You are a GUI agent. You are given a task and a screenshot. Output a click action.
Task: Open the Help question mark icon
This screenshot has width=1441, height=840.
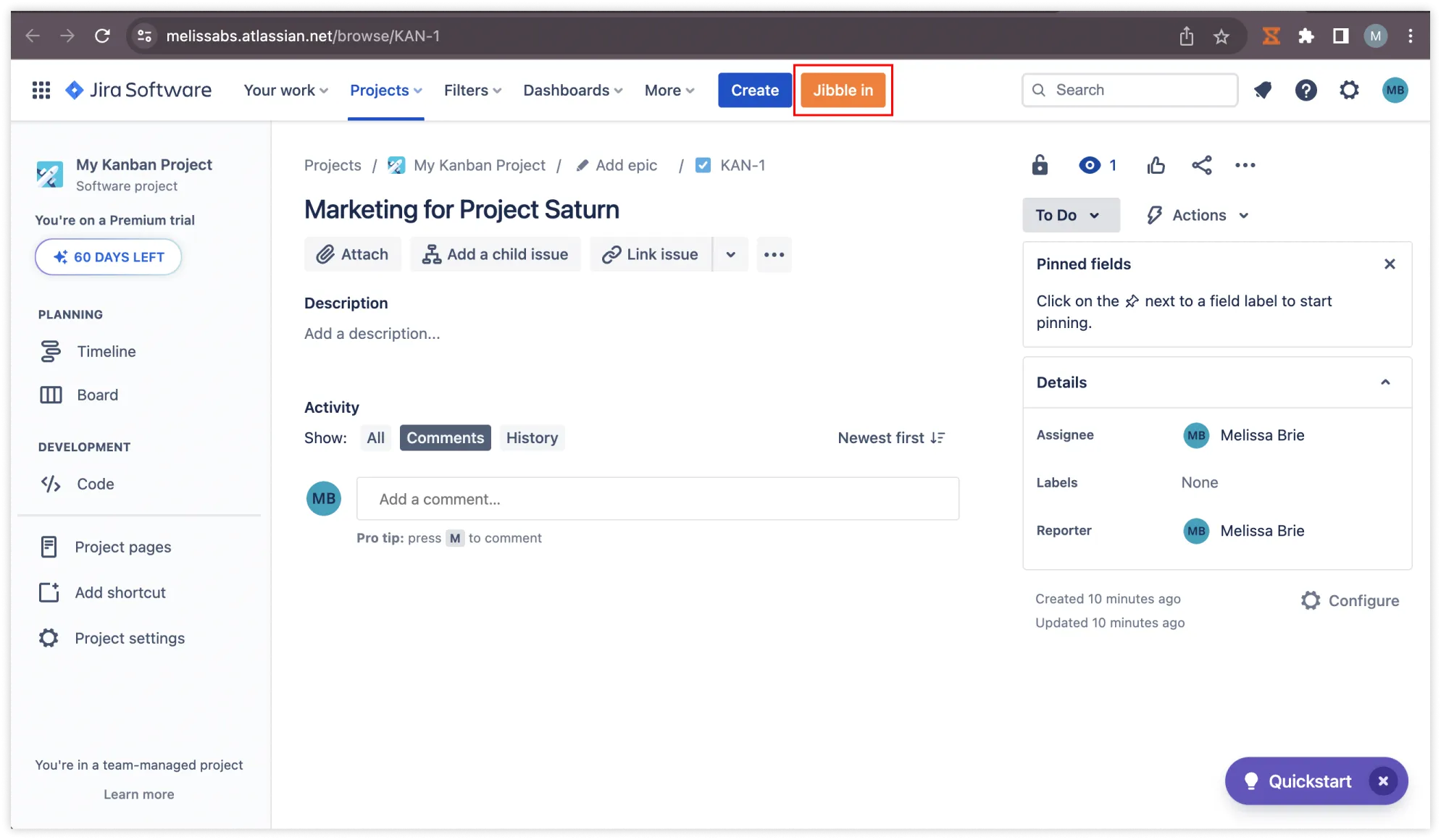click(1306, 90)
